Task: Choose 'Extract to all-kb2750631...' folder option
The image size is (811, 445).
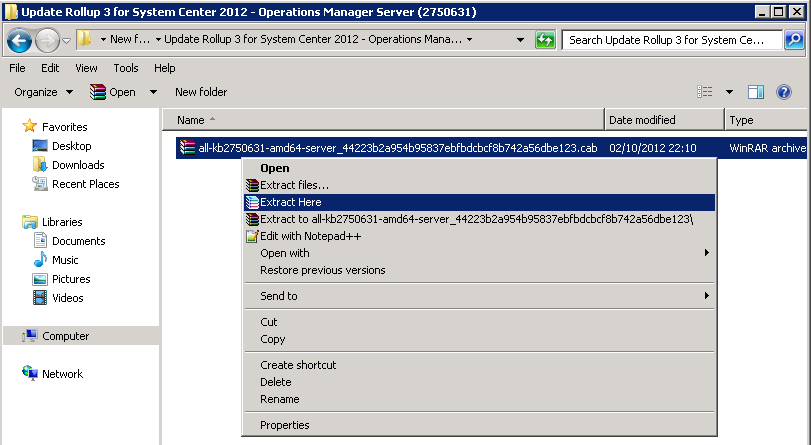Action: click(x=479, y=219)
